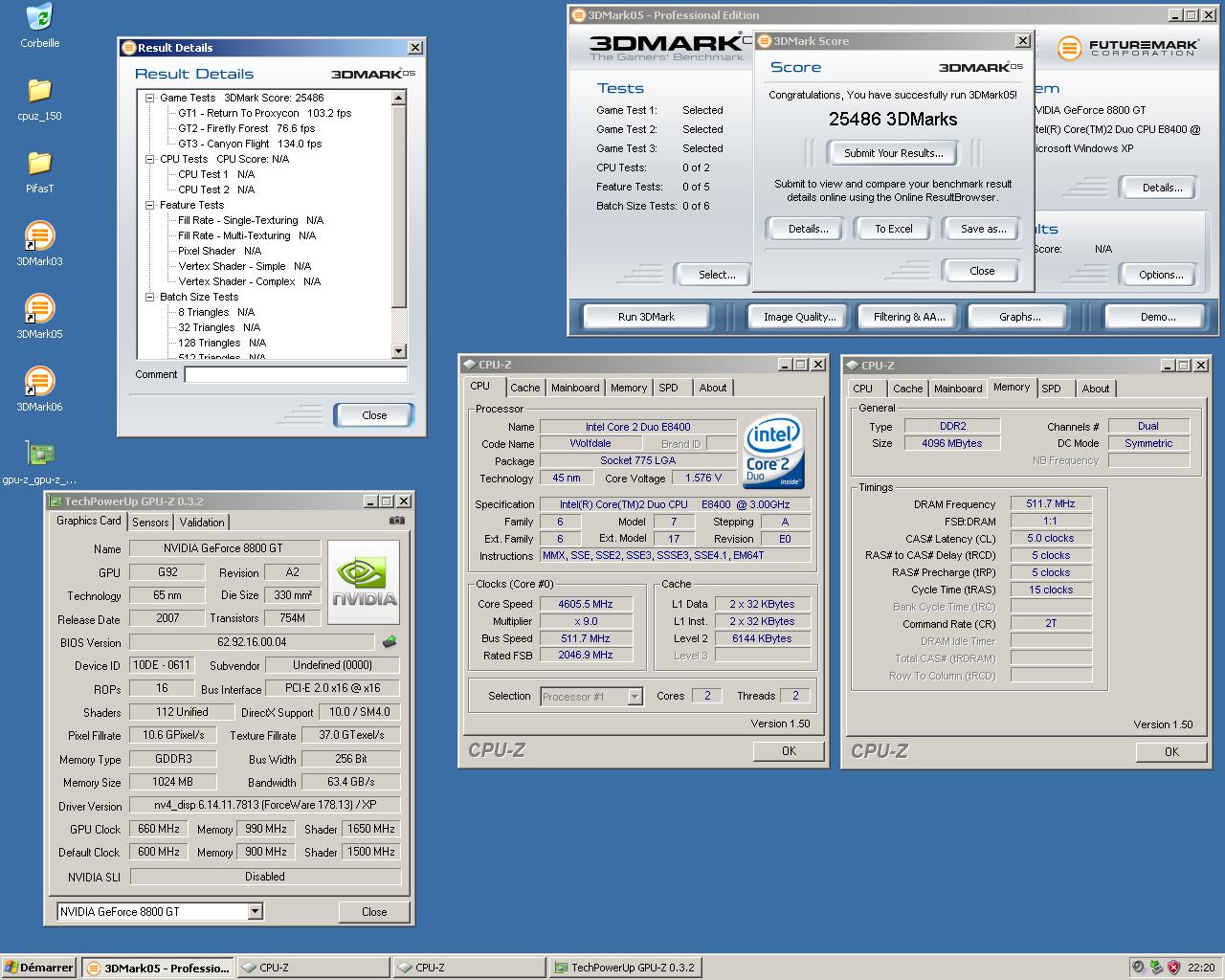Image resolution: width=1225 pixels, height=980 pixels.
Task: Click the CPU-Z CPU window title icon
Action: tap(469, 365)
